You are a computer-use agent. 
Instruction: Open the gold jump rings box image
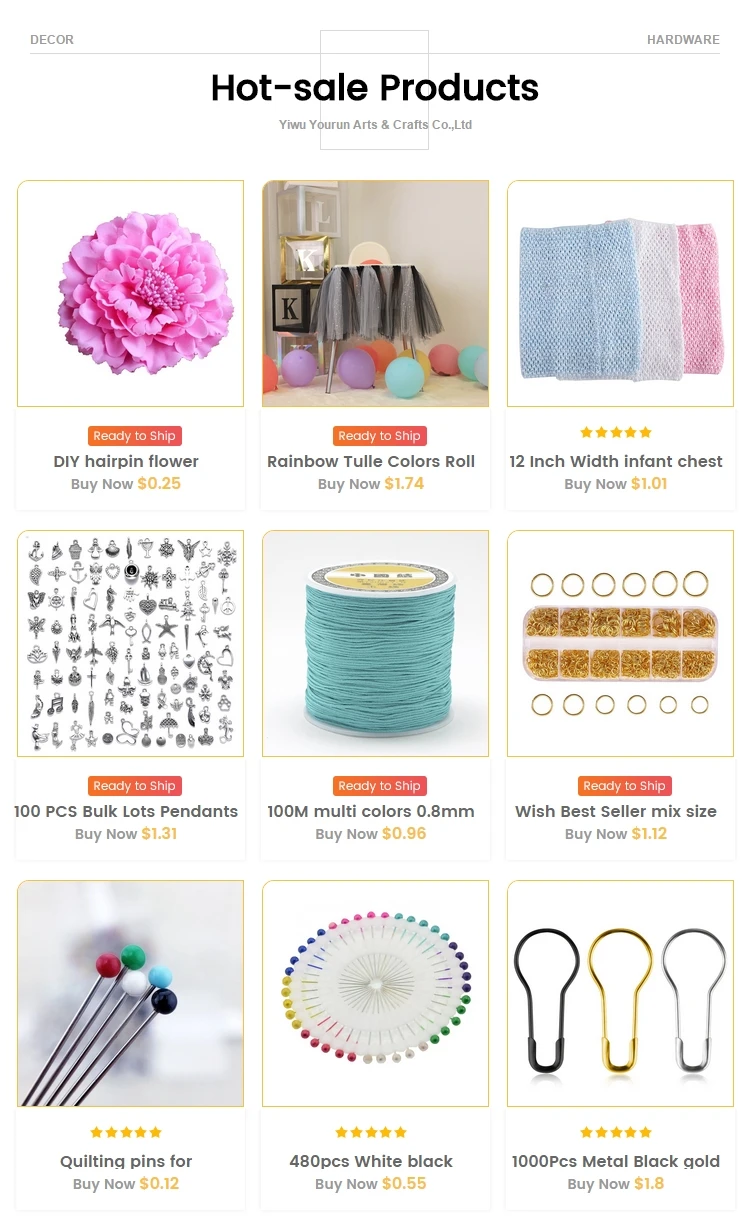621,644
